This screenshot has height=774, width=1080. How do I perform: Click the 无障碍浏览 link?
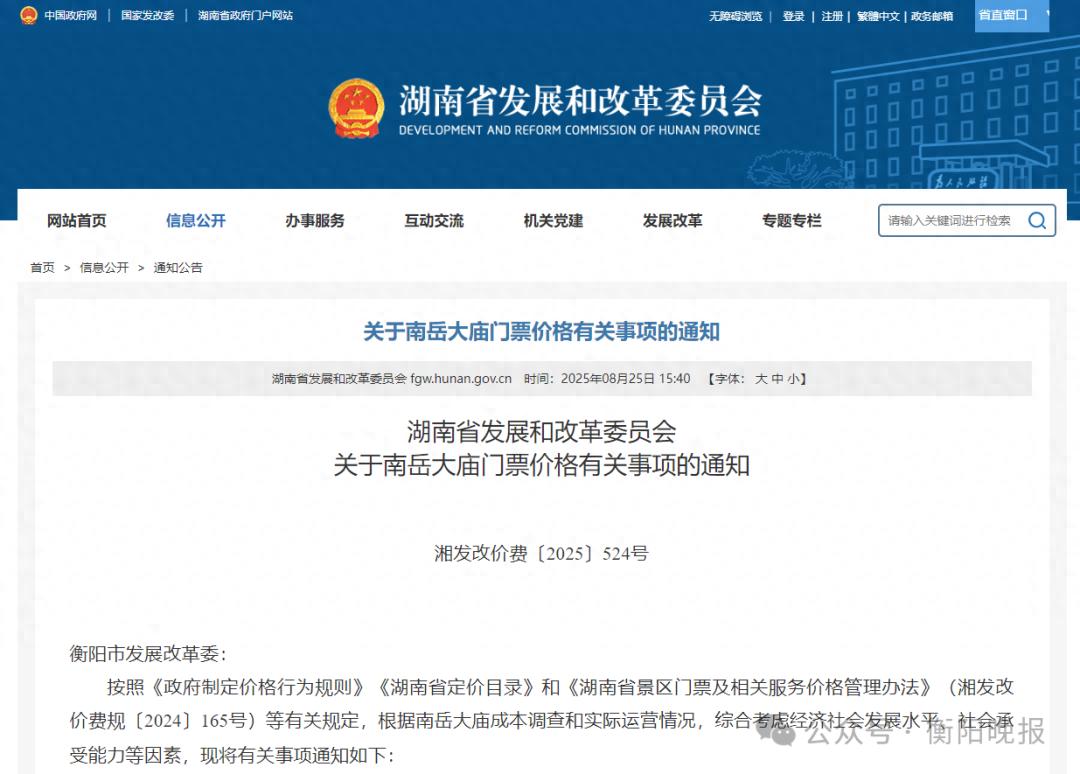tap(736, 16)
